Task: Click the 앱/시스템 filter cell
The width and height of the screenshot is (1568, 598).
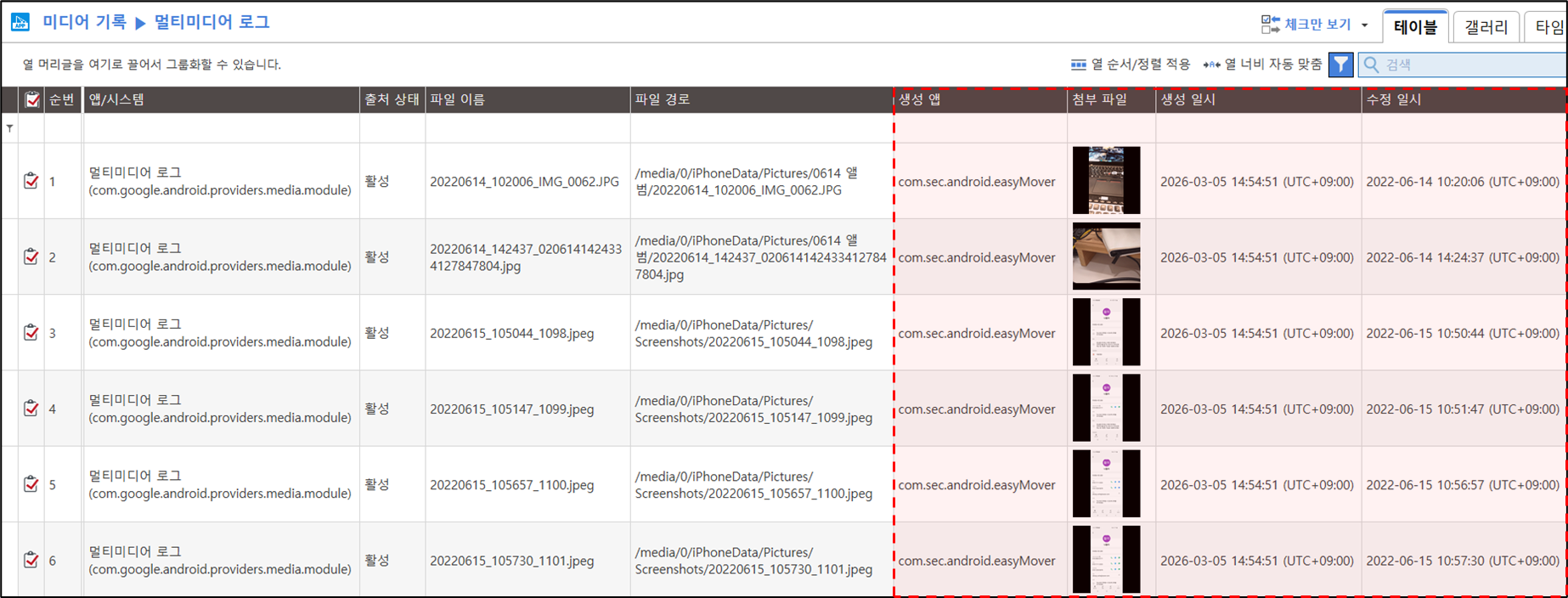Action: point(221,128)
